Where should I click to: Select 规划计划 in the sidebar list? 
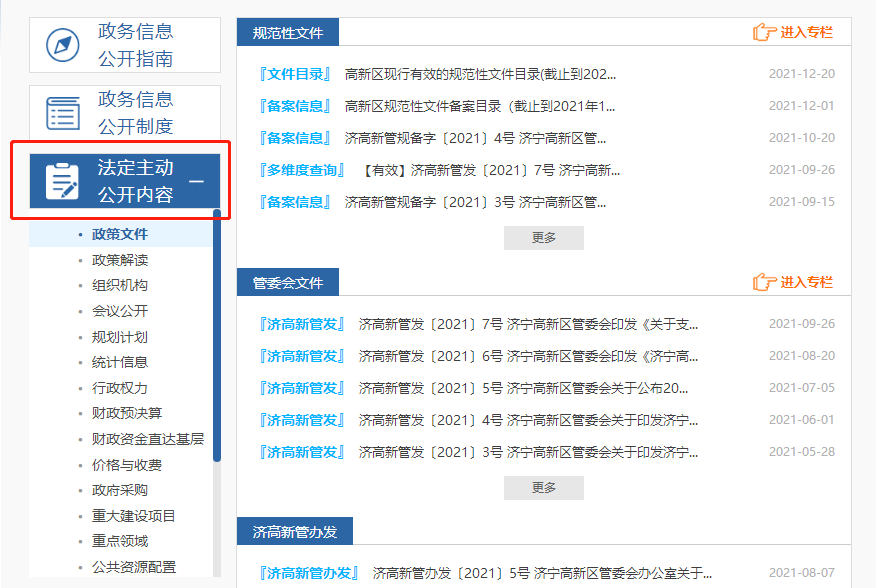pos(120,337)
